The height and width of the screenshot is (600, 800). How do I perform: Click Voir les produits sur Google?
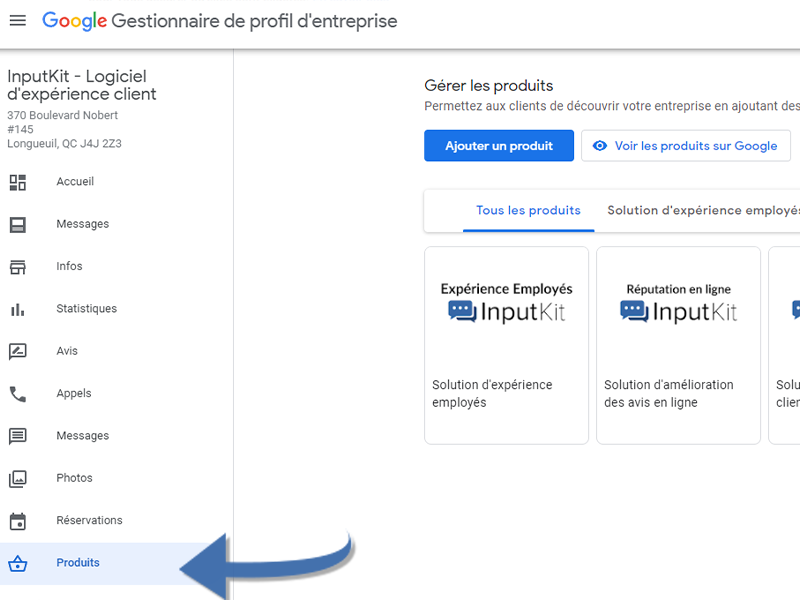tap(686, 146)
